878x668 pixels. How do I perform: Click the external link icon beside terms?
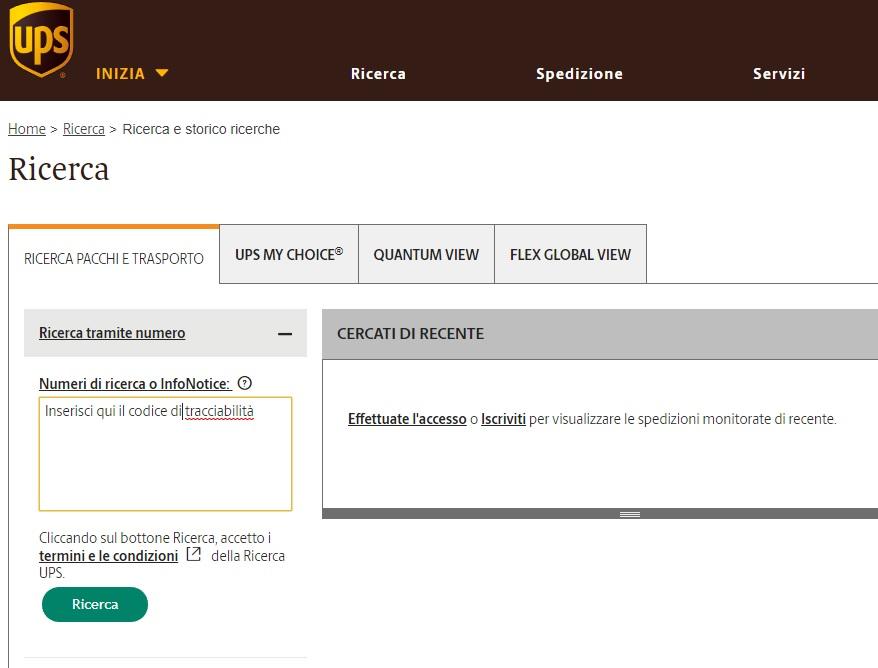coord(194,554)
